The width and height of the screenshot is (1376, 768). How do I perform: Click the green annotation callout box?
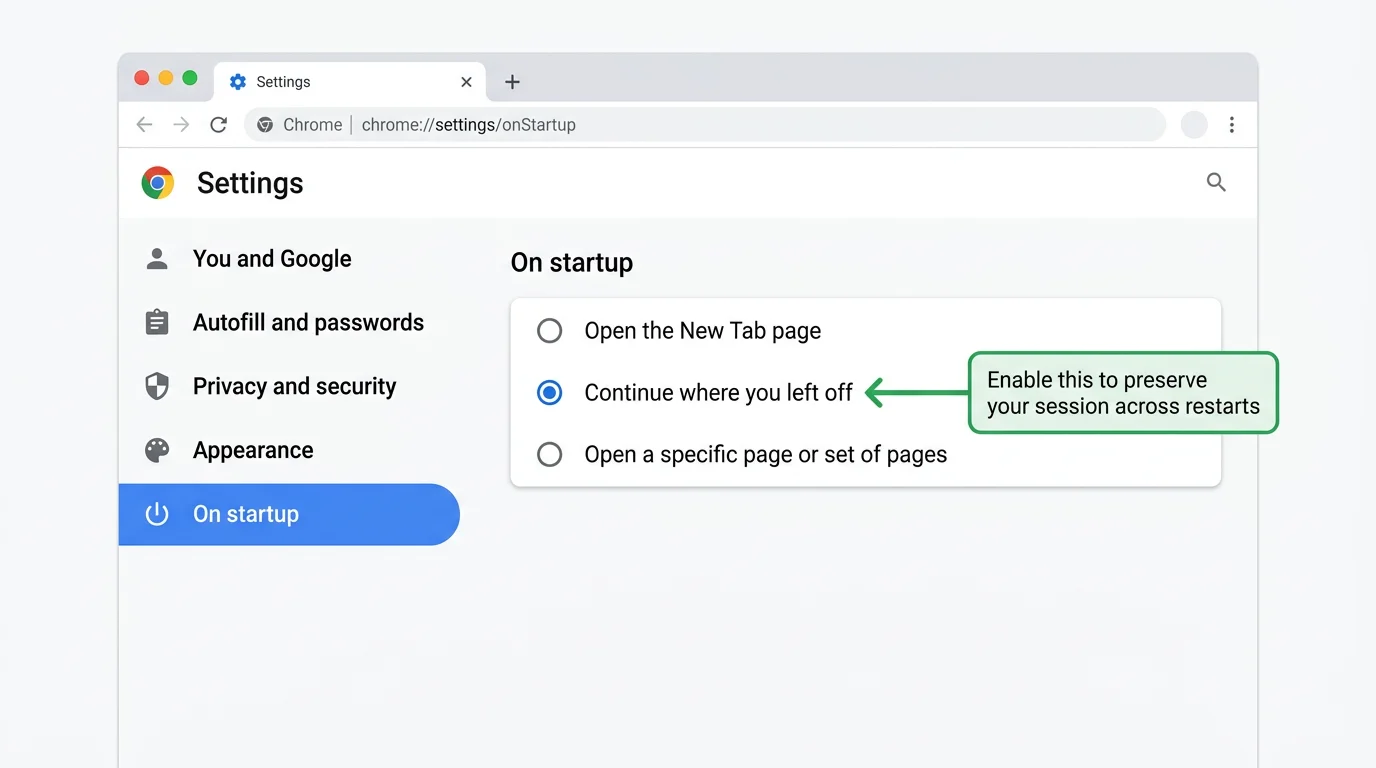1122,392
